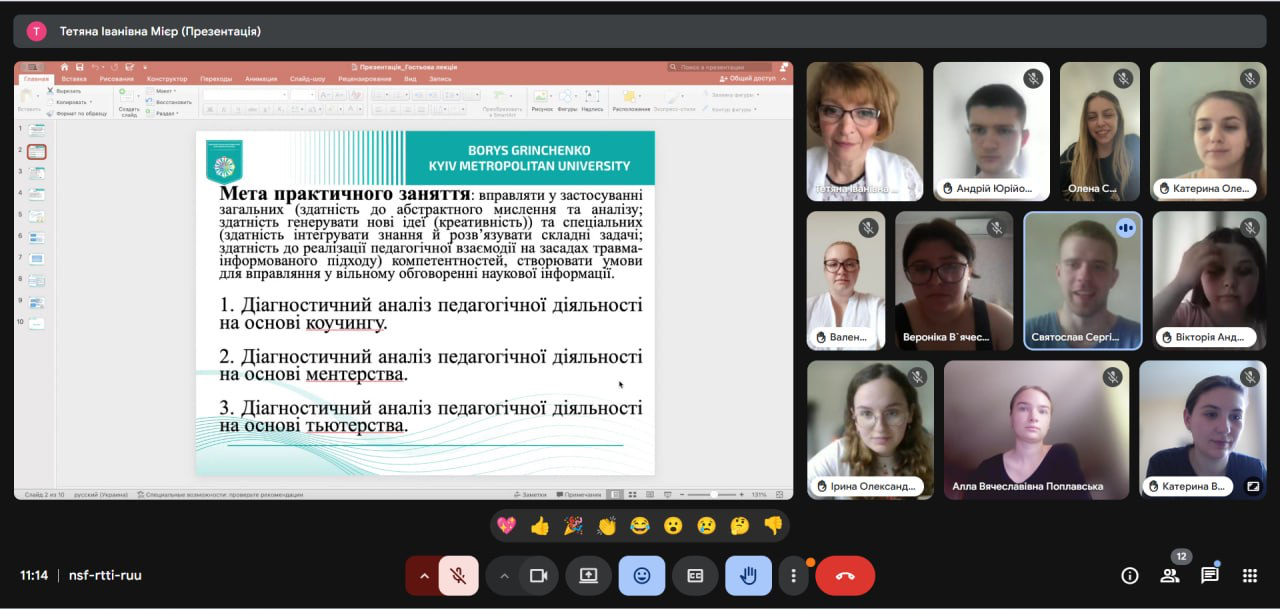This screenshot has width=1280, height=609.
Task: Open the activities grid icon
Action: pos(1249,575)
